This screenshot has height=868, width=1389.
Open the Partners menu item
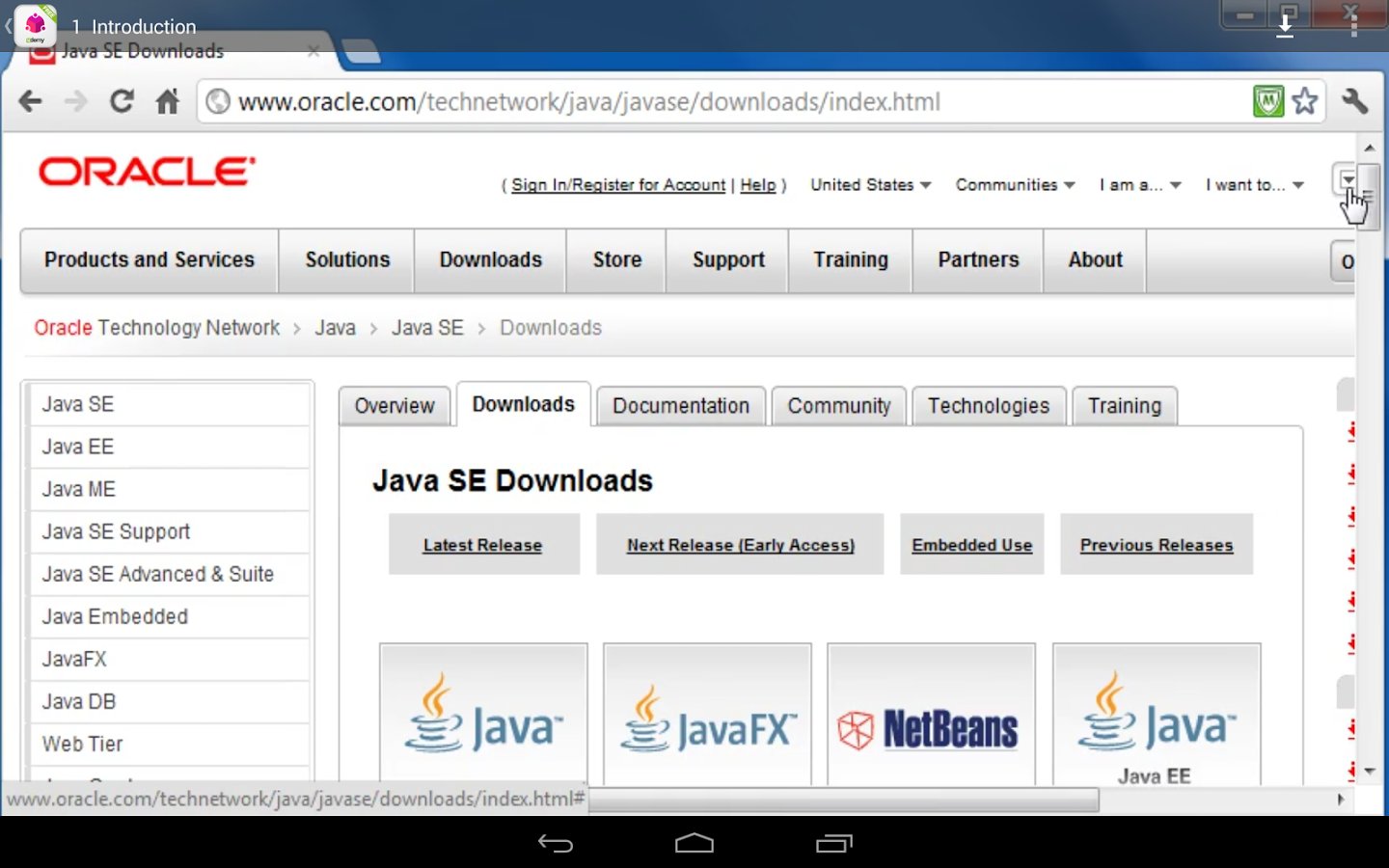[x=978, y=260]
